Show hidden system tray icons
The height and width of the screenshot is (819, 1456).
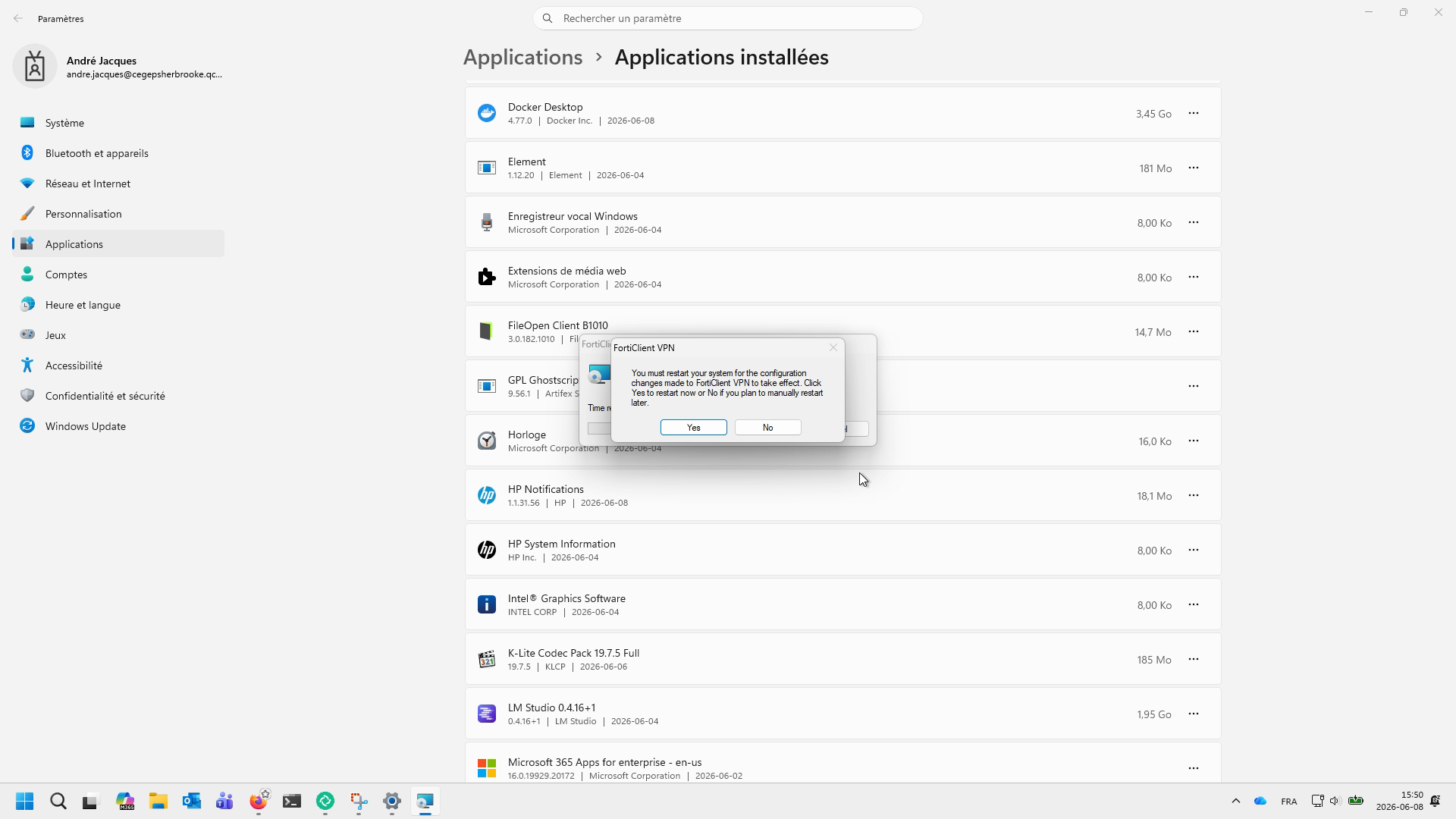(x=1235, y=802)
